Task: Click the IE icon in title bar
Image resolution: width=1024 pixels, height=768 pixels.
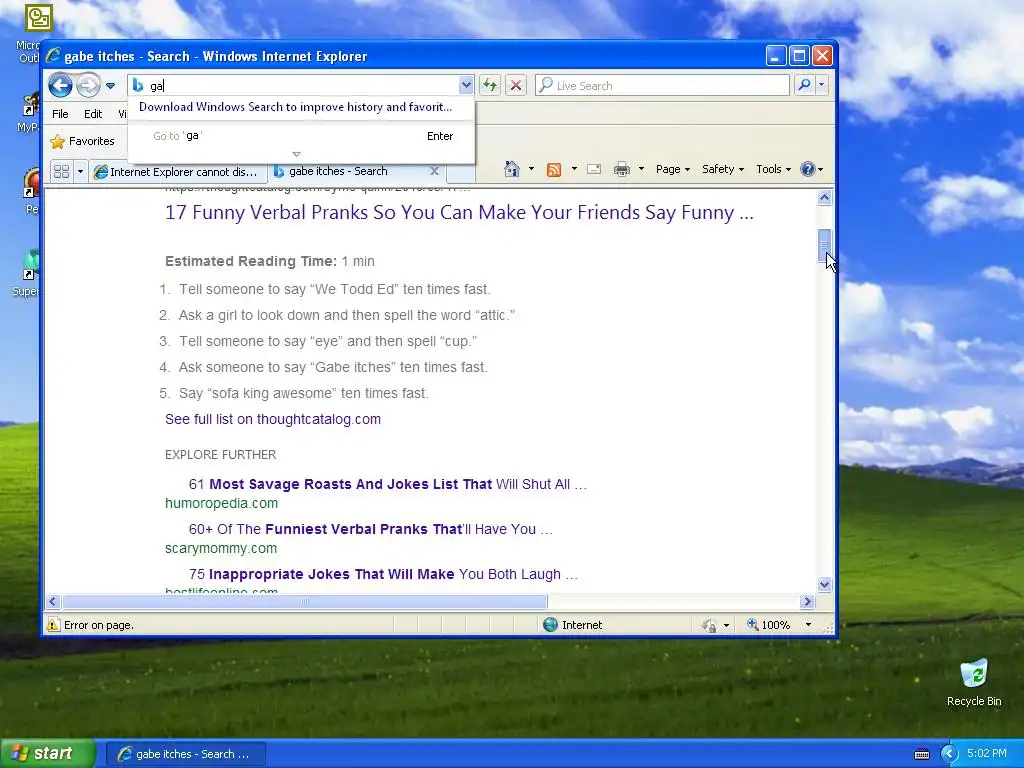Action: click(54, 56)
